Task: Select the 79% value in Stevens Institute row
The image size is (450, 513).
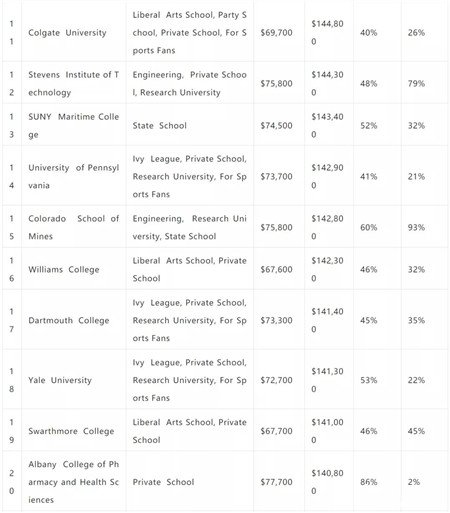Action: tap(416, 83)
